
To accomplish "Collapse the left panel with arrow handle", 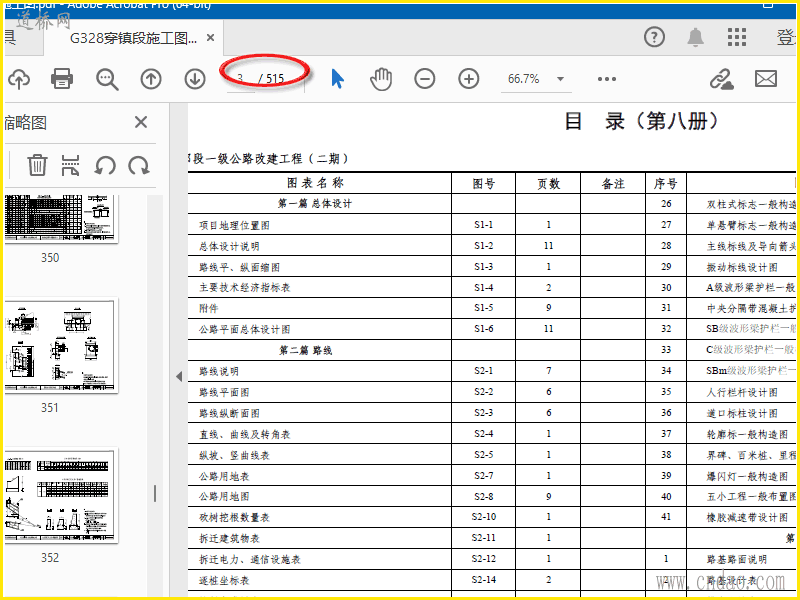I will click(179, 377).
